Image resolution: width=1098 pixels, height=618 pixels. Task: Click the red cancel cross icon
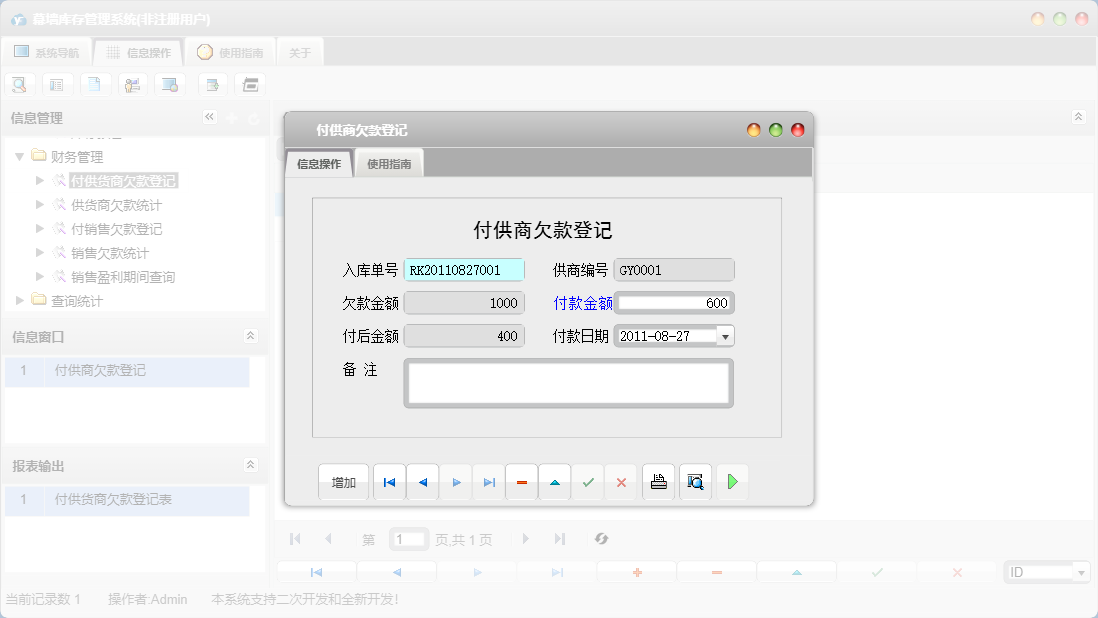[621, 481]
